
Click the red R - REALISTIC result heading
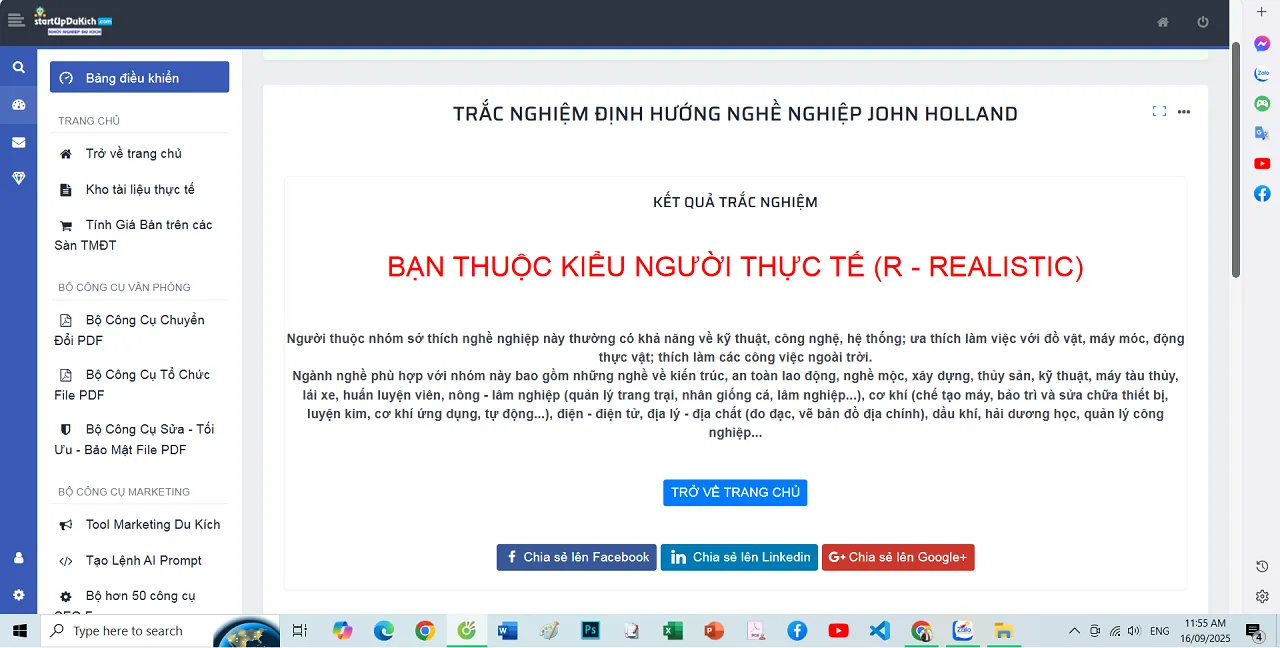735,267
